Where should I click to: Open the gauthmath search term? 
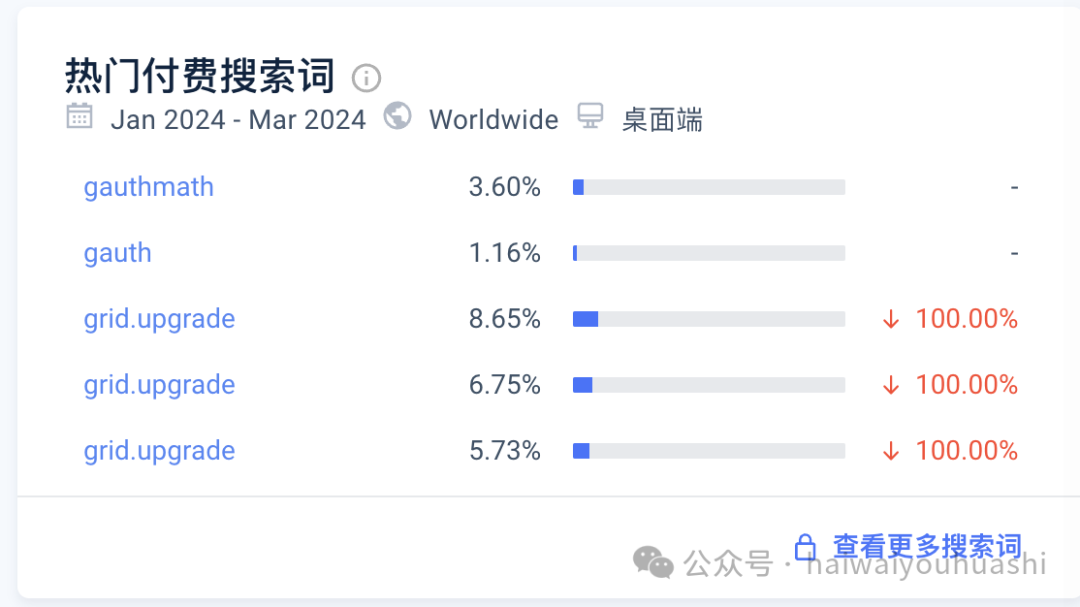(x=149, y=187)
